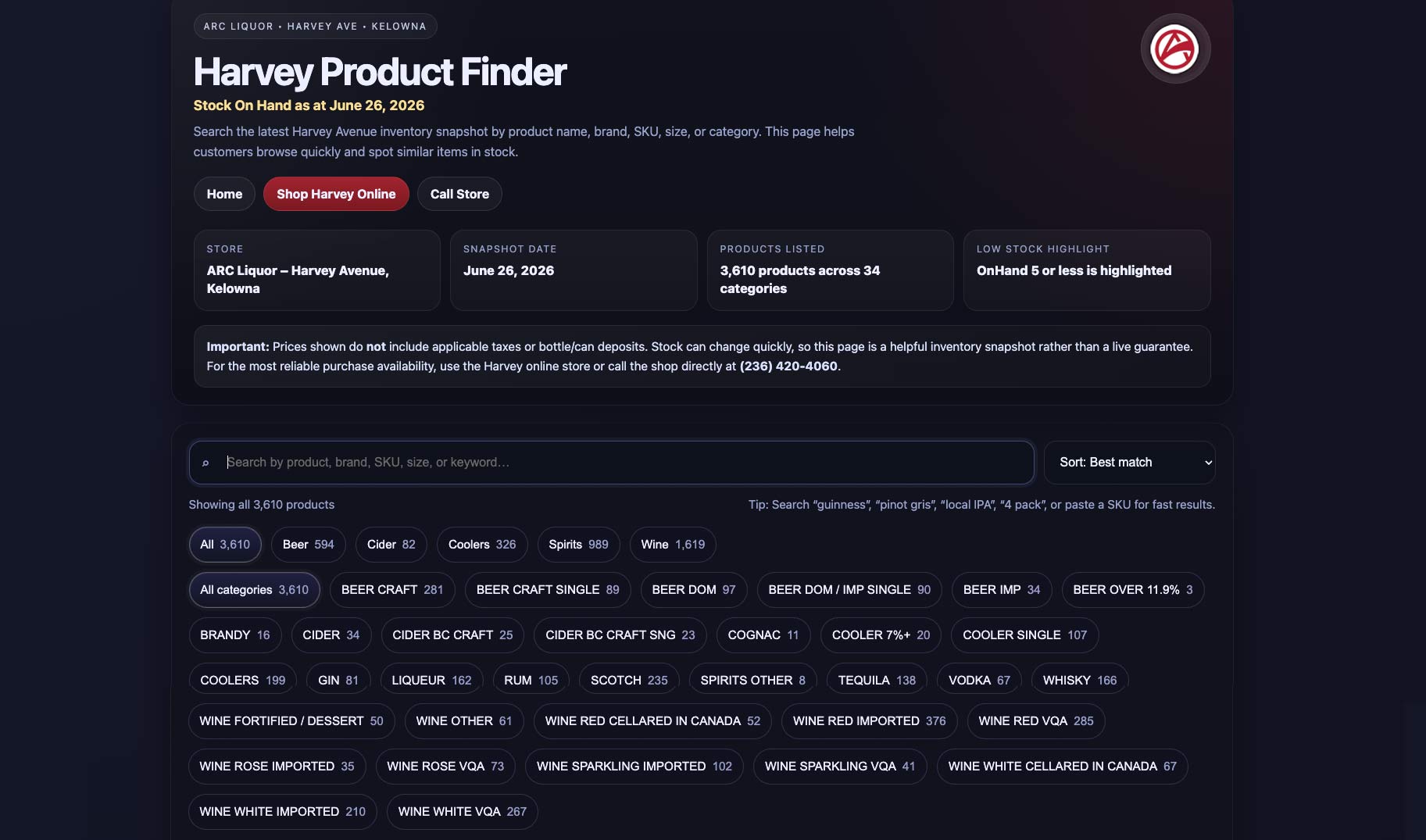This screenshot has height=840, width=1426.
Task: Toggle the BEER IMP 34 category
Action: tap(1002, 590)
